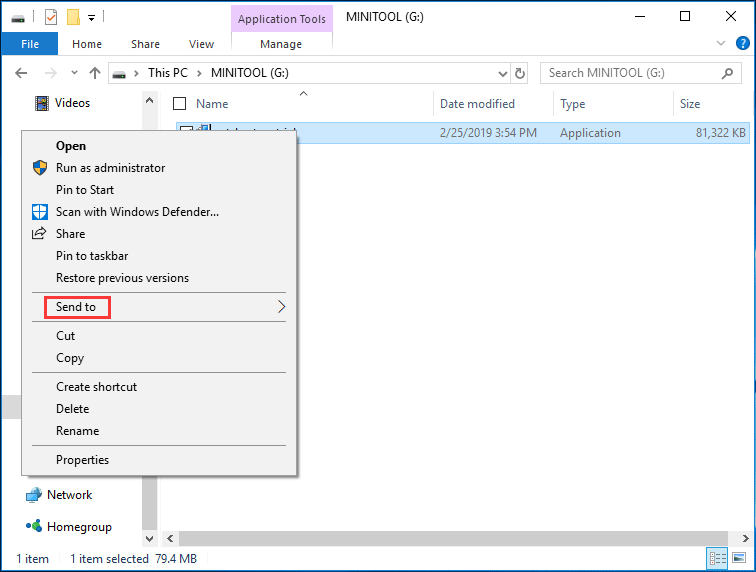
Task: Switch to Details view icon in status bar
Action: click(717, 558)
